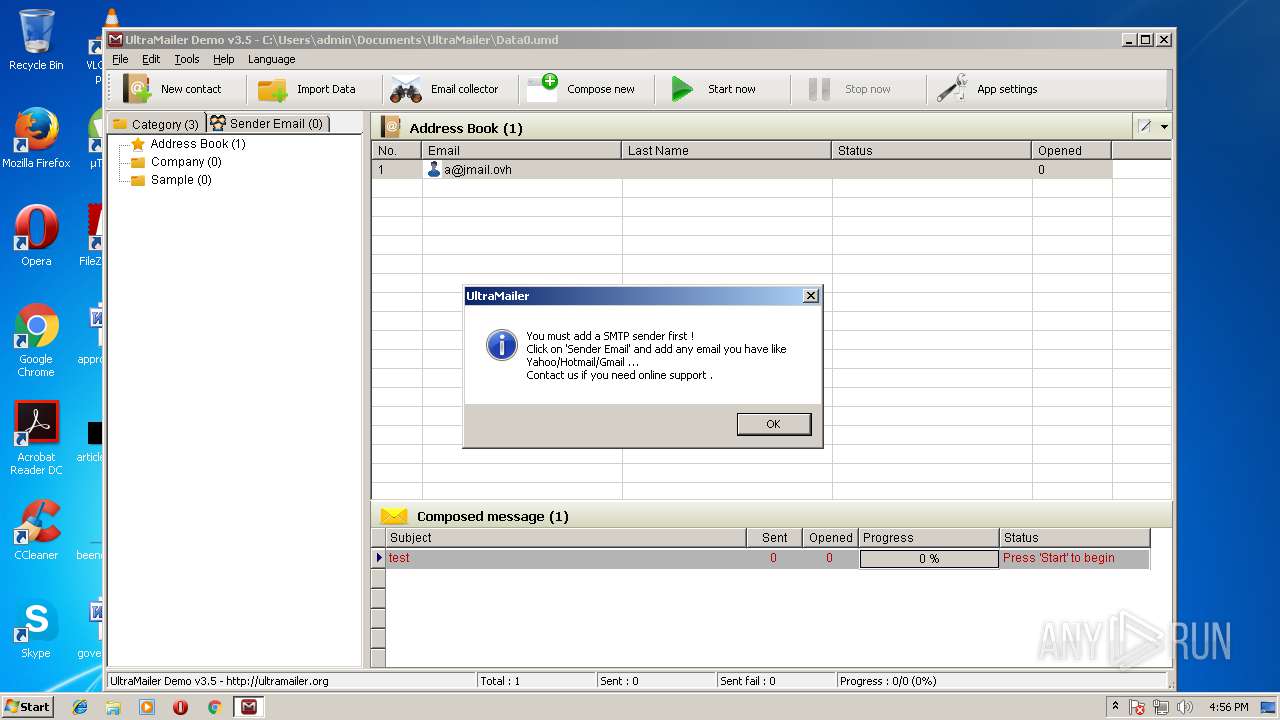The width and height of the screenshot is (1280, 720).
Task: Open Import Data from the toolbar
Action: click(x=307, y=89)
